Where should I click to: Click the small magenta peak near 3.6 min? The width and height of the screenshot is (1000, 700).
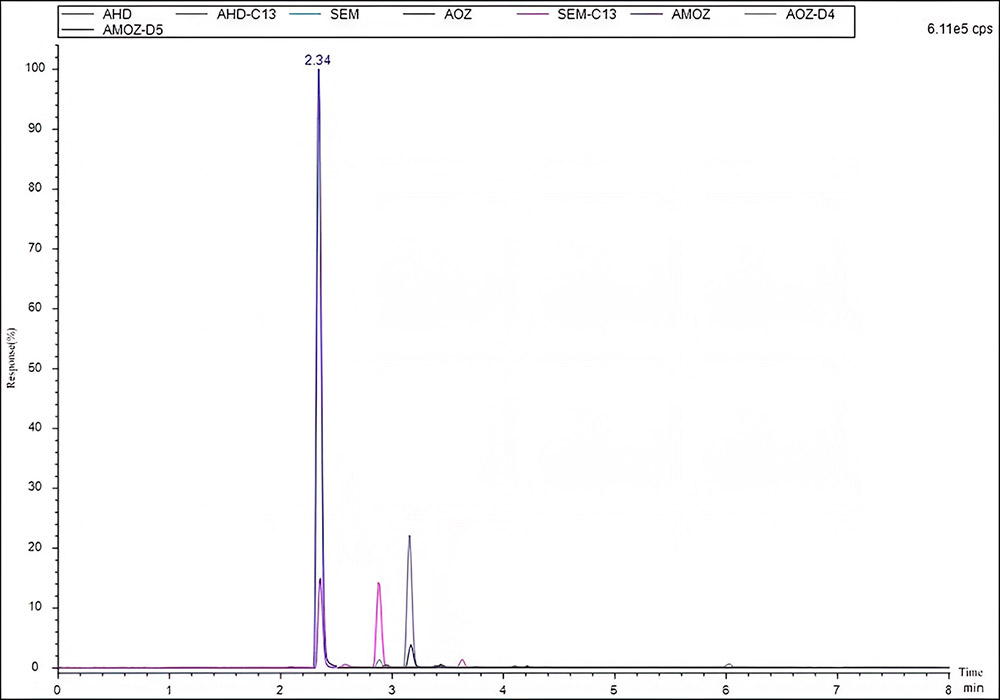click(x=462, y=661)
